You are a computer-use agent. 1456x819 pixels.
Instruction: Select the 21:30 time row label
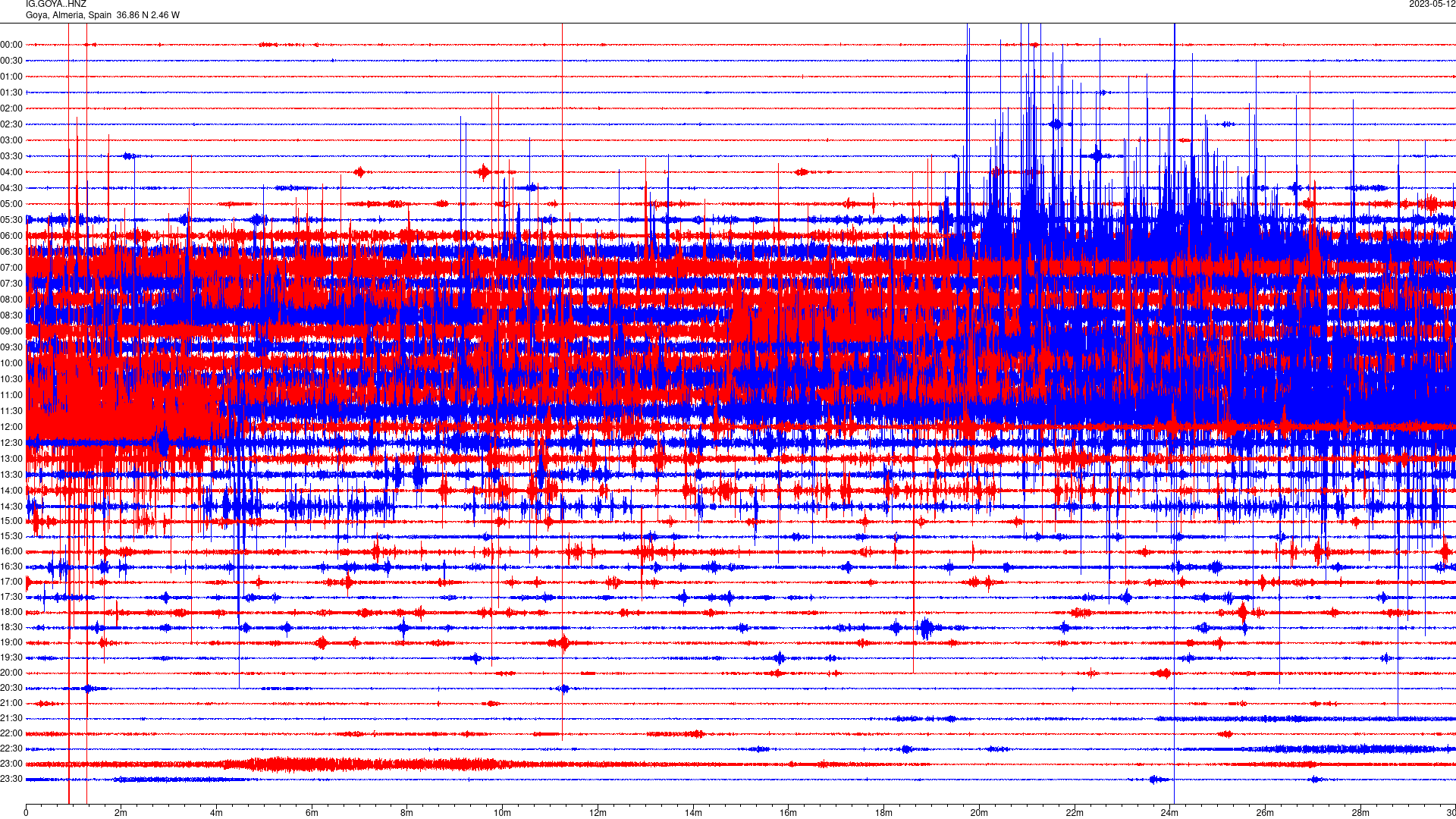point(11,718)
